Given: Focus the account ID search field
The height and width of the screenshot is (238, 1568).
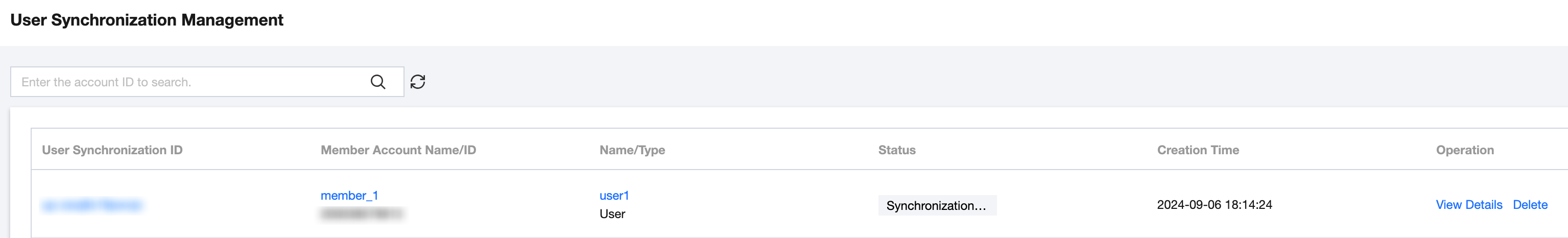Looking at the screenshot, I should click(x=188, y=82).
